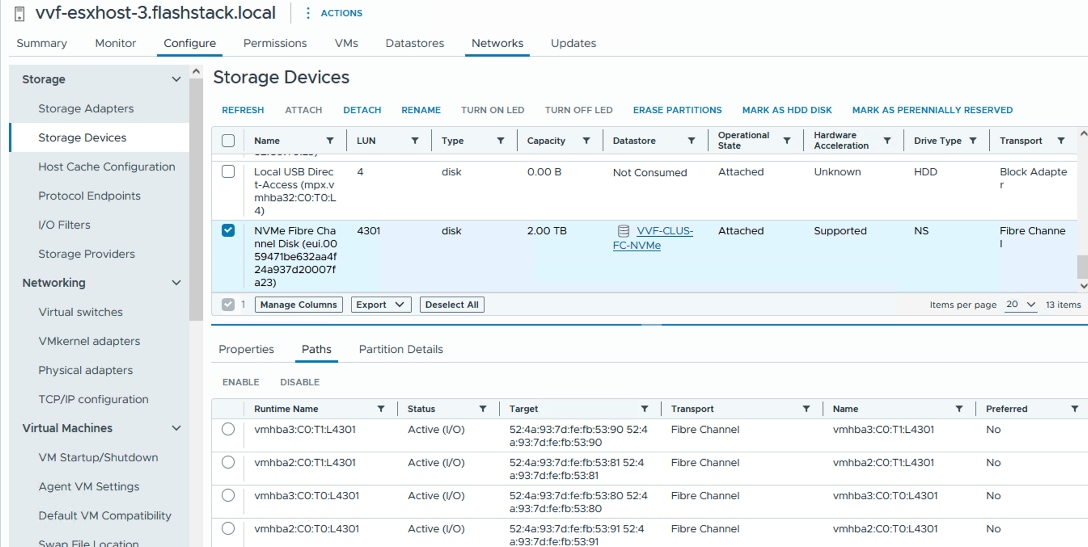
Task: Click the DETACH button
Action: pyautogui.click(x=362, y=110)
